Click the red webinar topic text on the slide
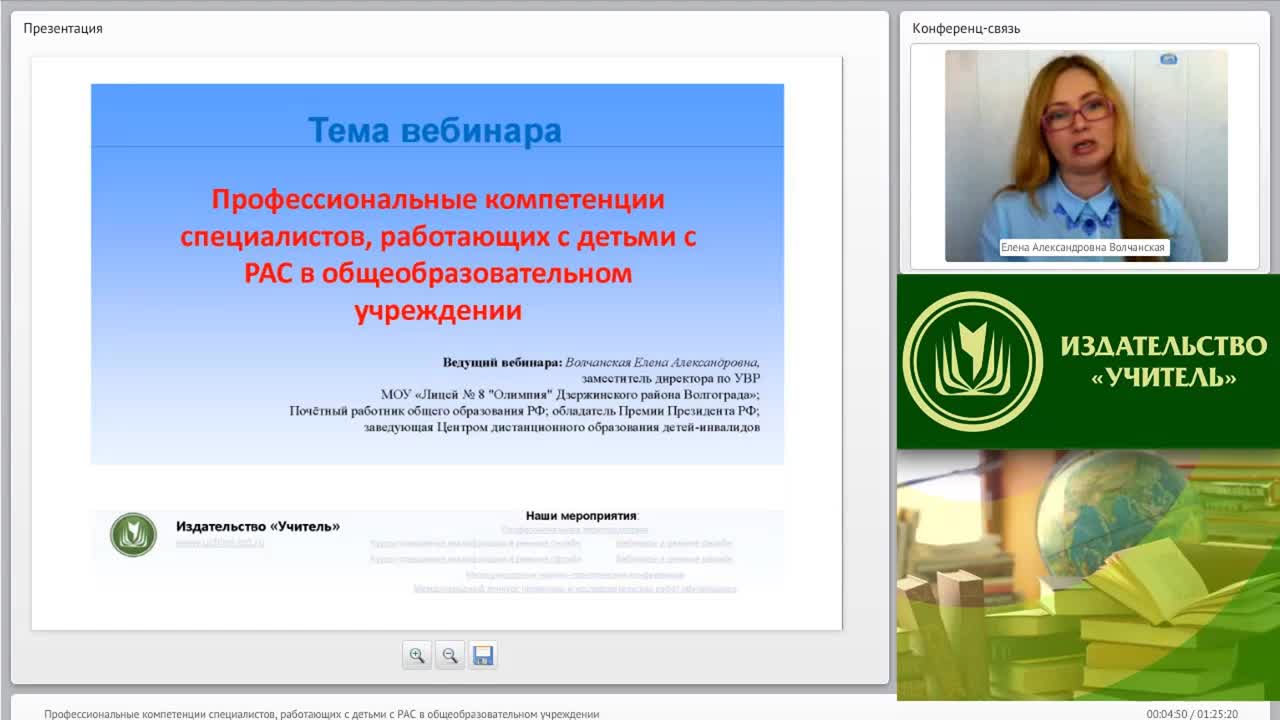Screen dimensions: 1280x720 point(437,254)
